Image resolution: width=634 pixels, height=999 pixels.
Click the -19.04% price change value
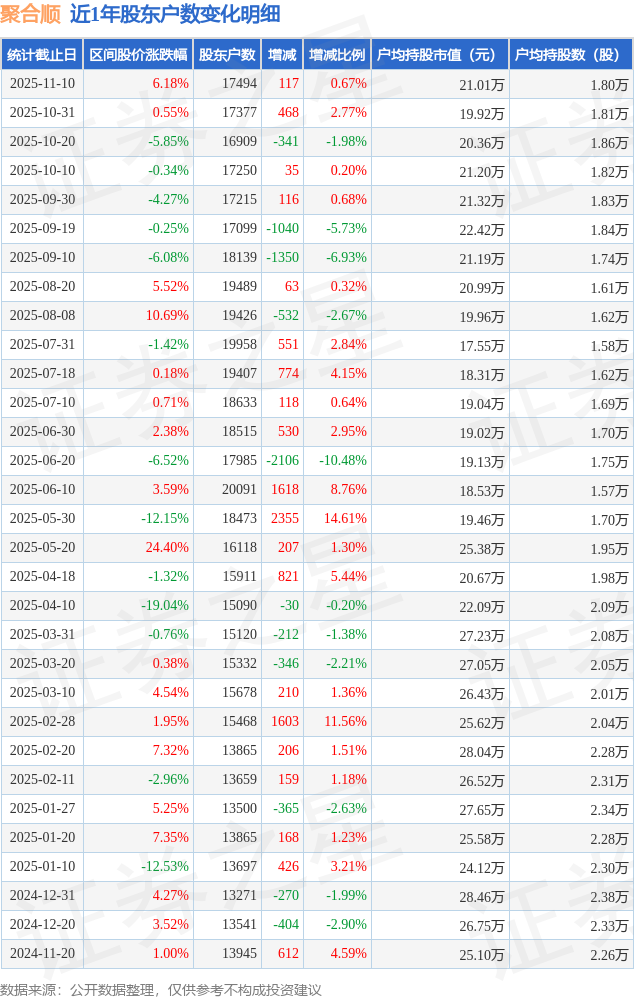pyautogui.click(x=165, y=606)
